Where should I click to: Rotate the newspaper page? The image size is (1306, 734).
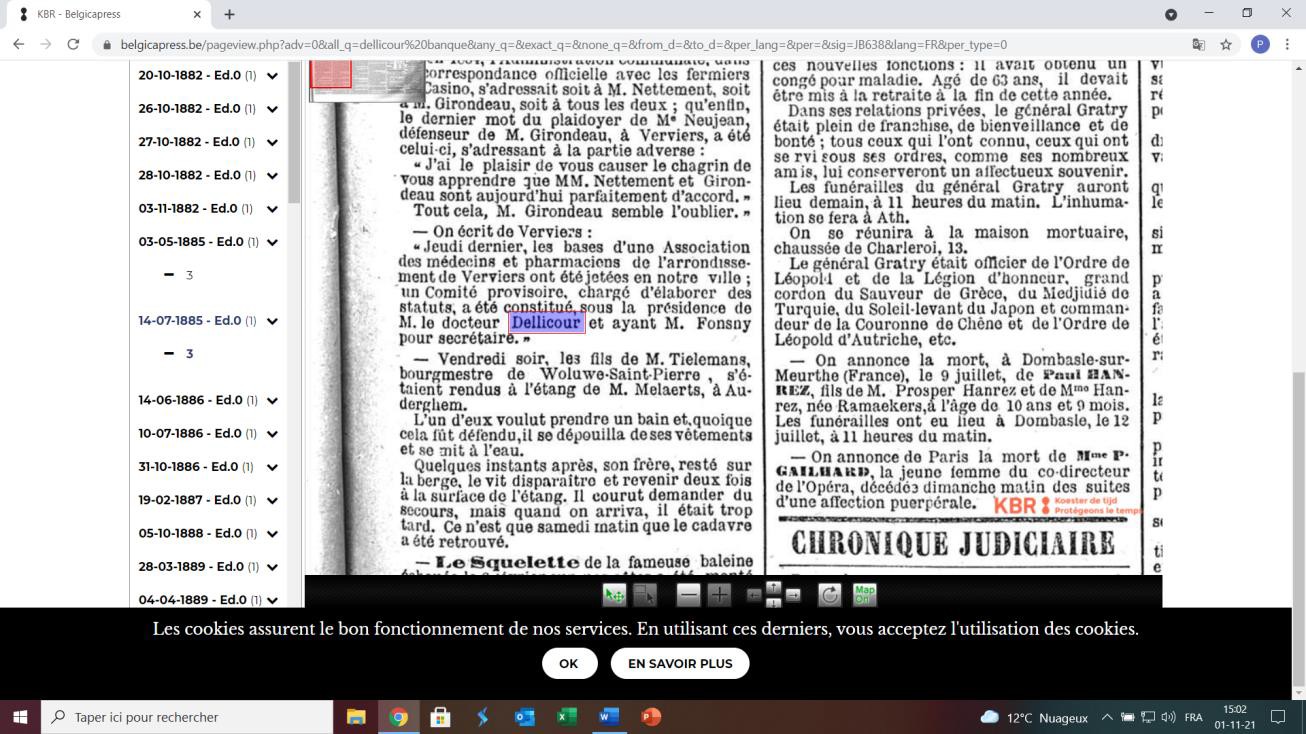pyautogui.click(x=829, y=595)
